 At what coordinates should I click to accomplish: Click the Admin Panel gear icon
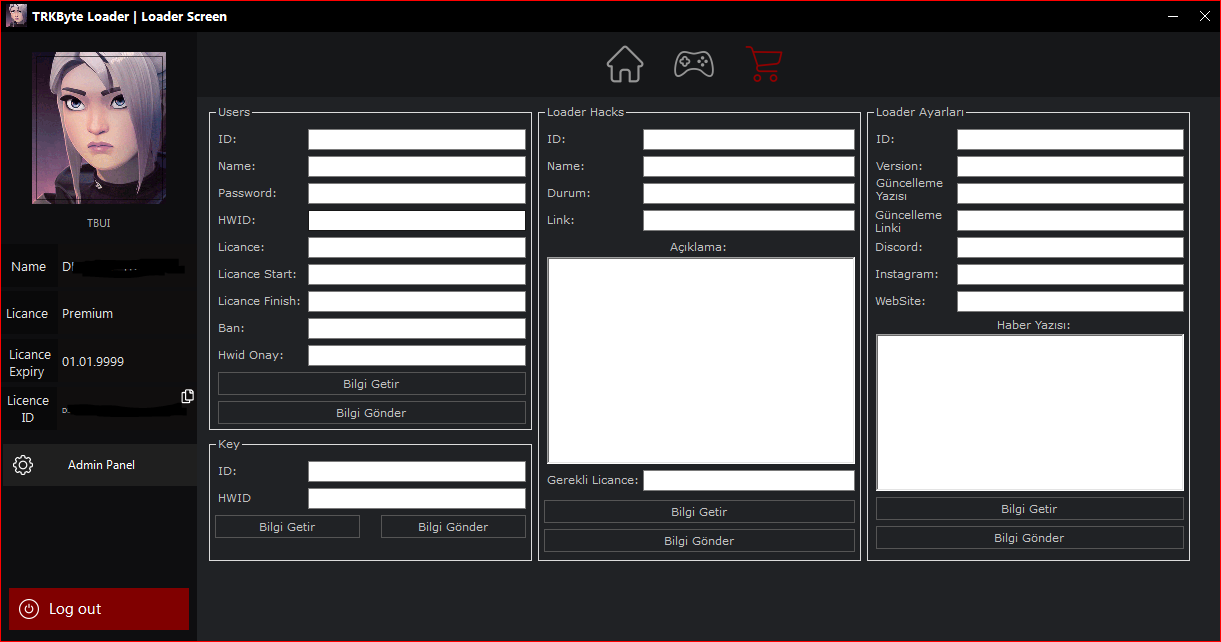23,465
